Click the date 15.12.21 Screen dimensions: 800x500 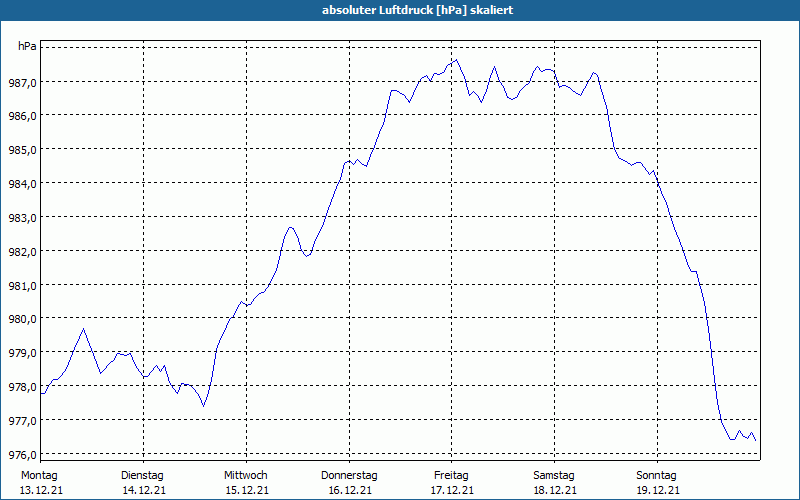(247, 490)
